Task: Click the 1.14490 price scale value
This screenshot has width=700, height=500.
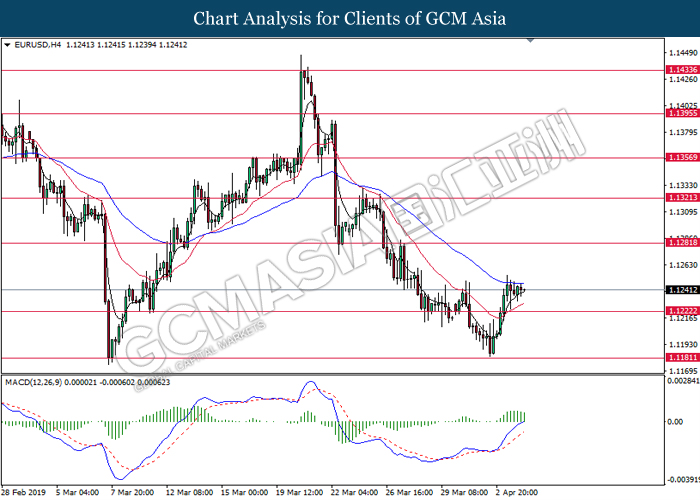Action: (683, 53)
